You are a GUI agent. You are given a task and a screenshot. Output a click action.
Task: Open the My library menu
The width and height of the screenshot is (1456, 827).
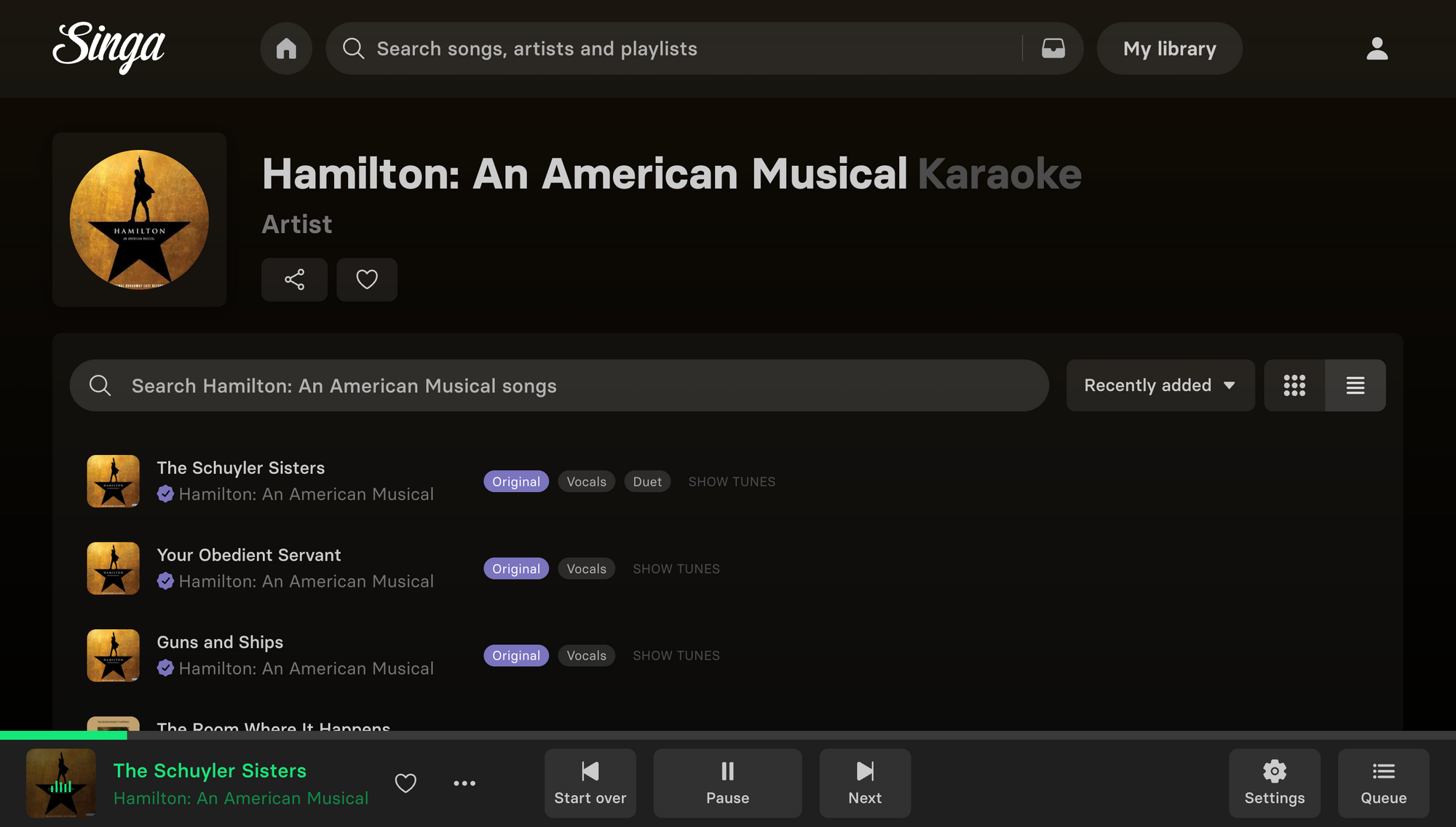[x=1169, y=49]
